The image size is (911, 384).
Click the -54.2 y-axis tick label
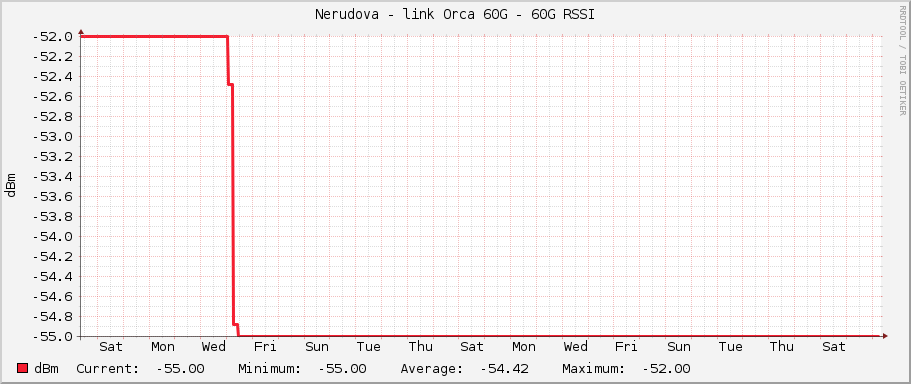point(52,257)
